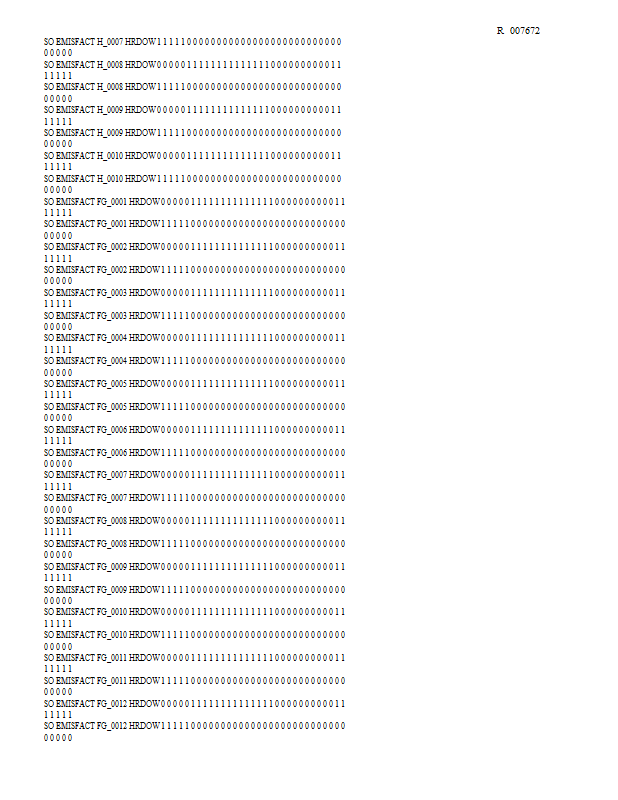
Task: Click the H_0008 HRDOW line beginning 00000
Action: point(193,70)
